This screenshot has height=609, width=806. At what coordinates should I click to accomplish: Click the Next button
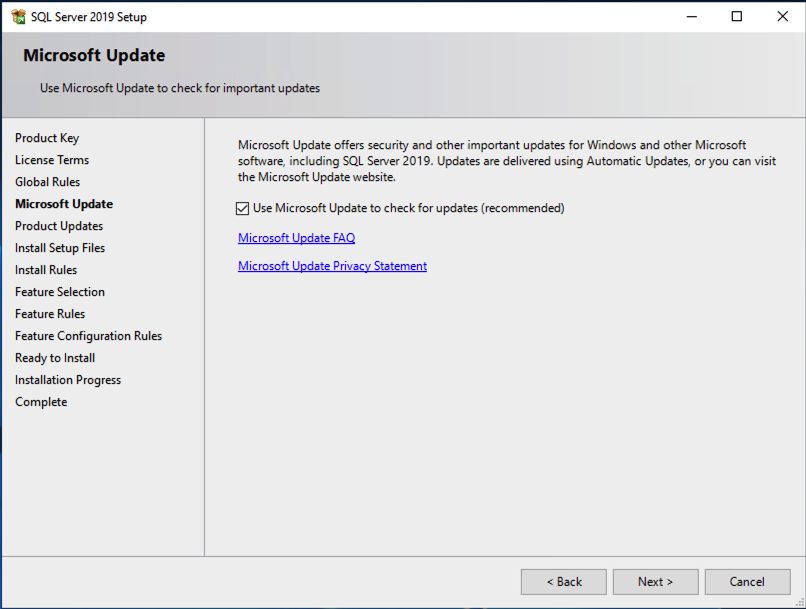tap(655, 581)
